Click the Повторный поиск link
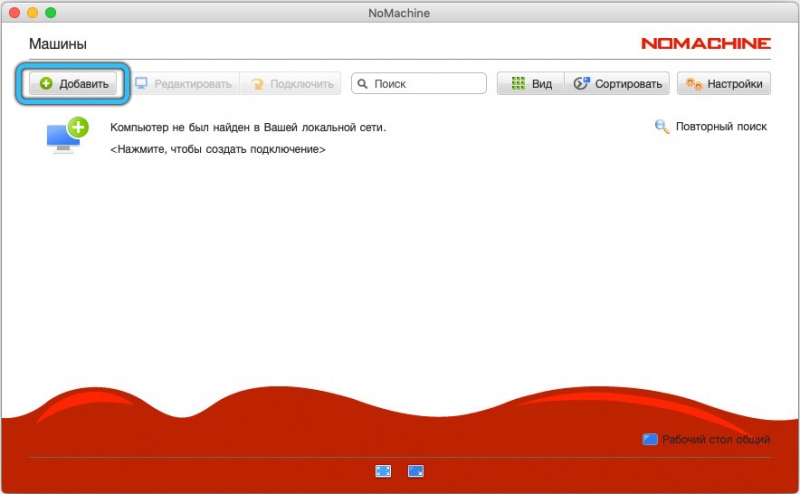This screenshot has width=800, height=494. pos(721,127)
